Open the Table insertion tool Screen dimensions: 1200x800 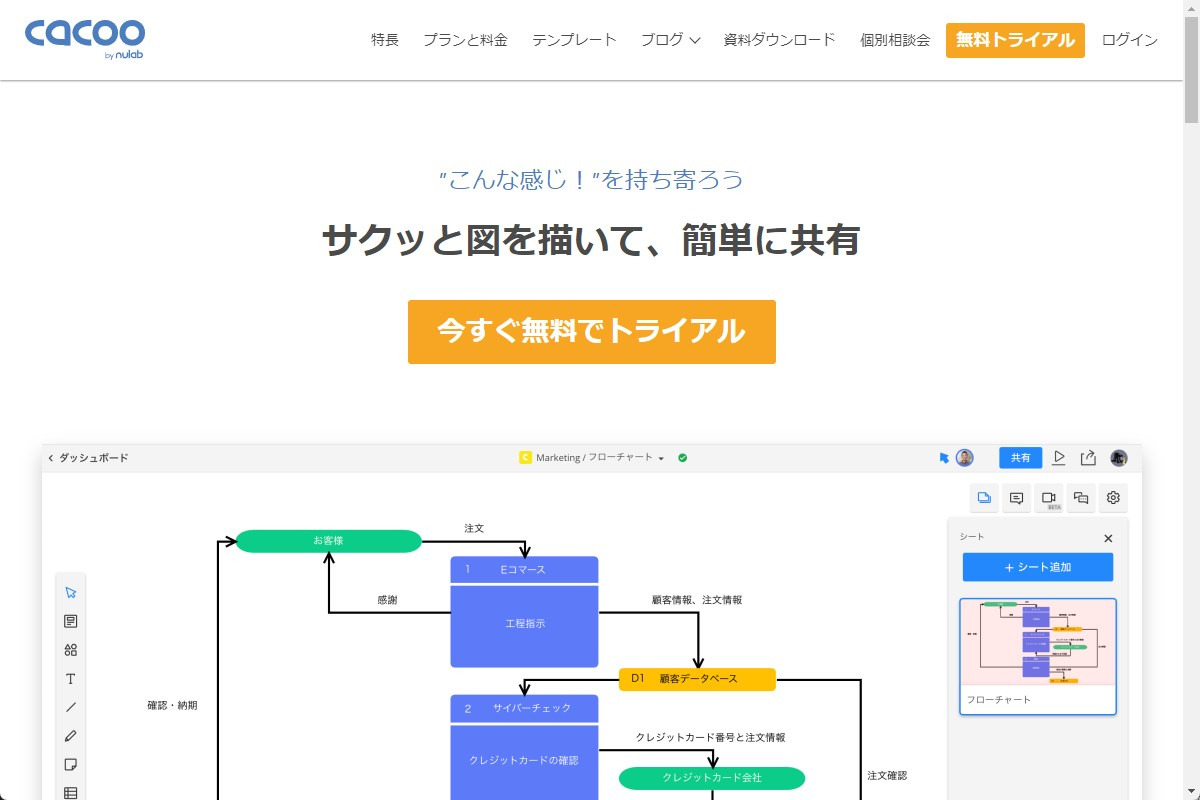[x=71, y=793]
